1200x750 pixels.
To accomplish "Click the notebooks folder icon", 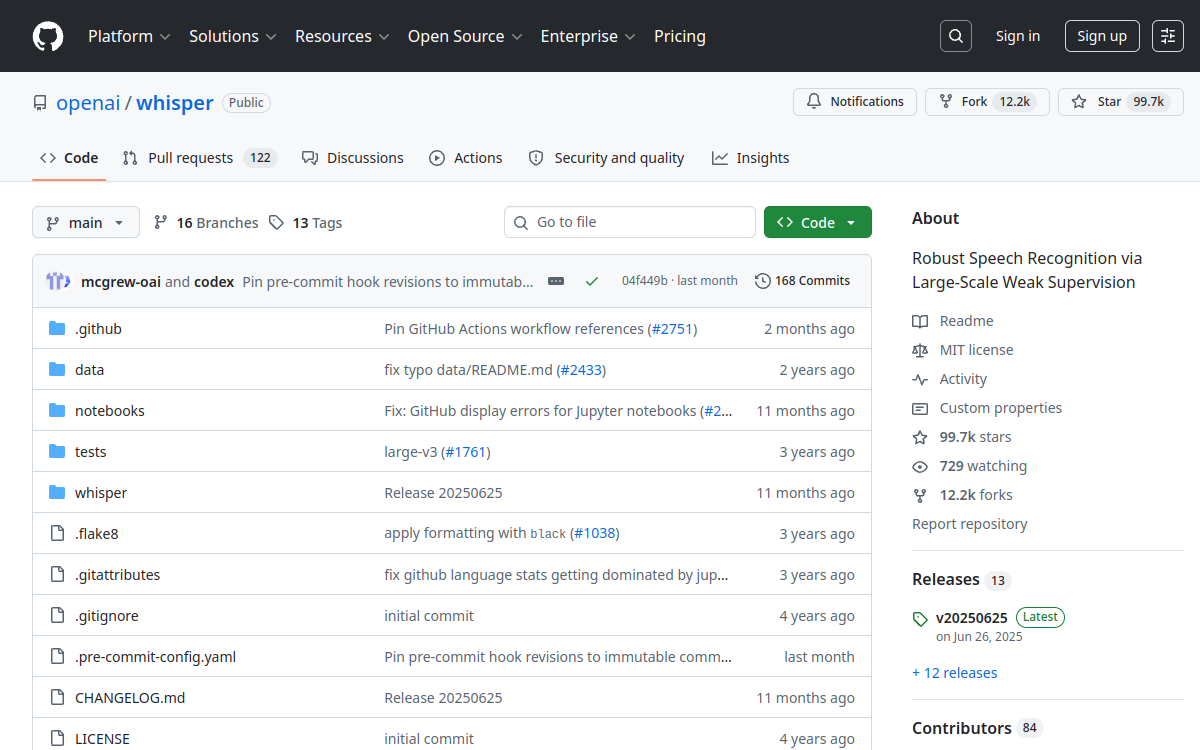I will (57, 411).
